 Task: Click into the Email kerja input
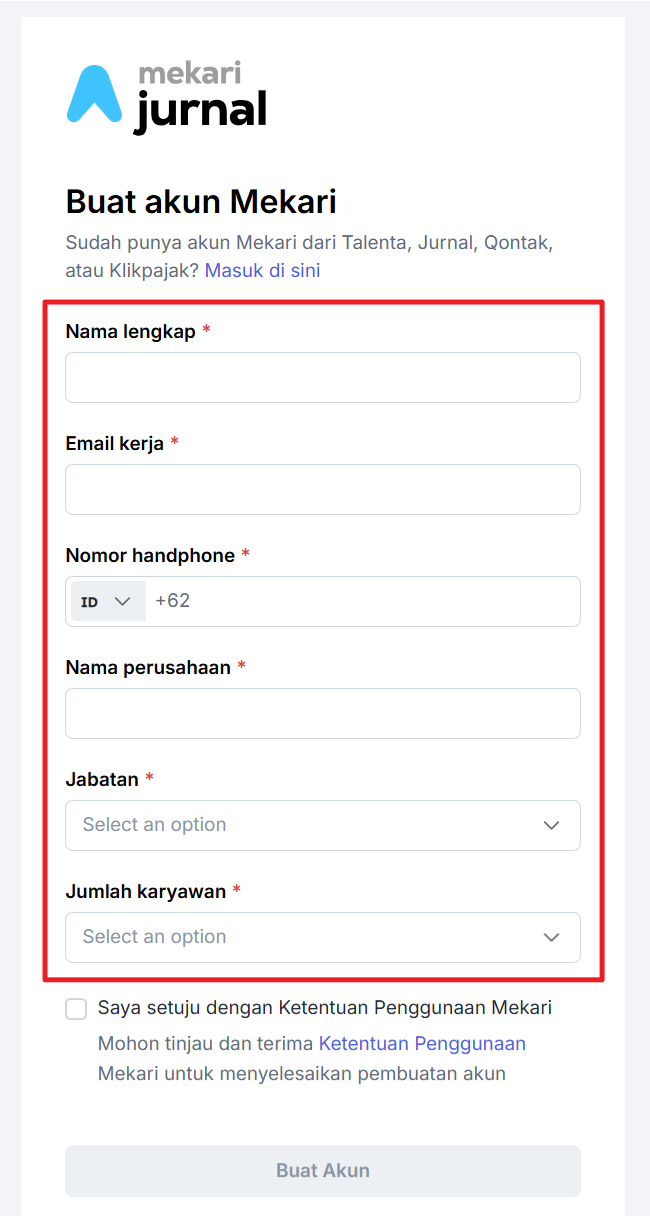click(322, 489)
